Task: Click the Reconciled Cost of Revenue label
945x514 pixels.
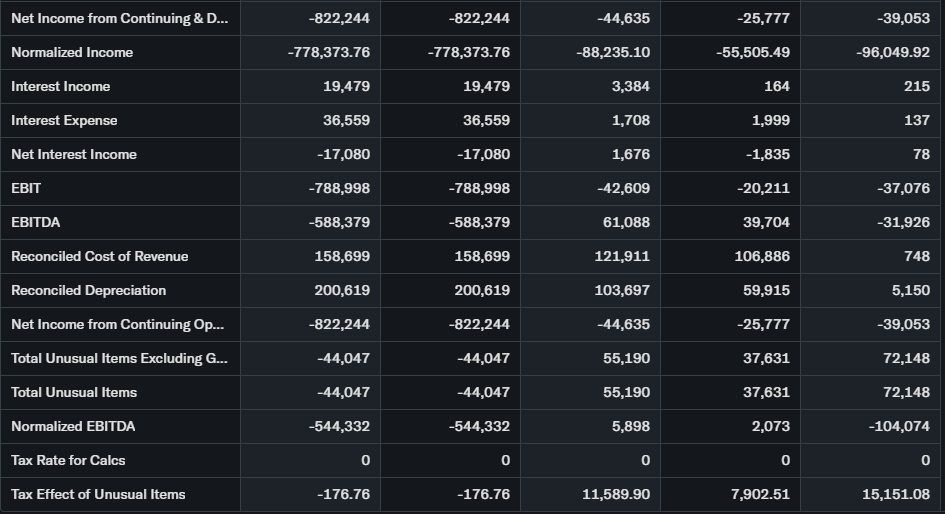Action: point(100,256)
